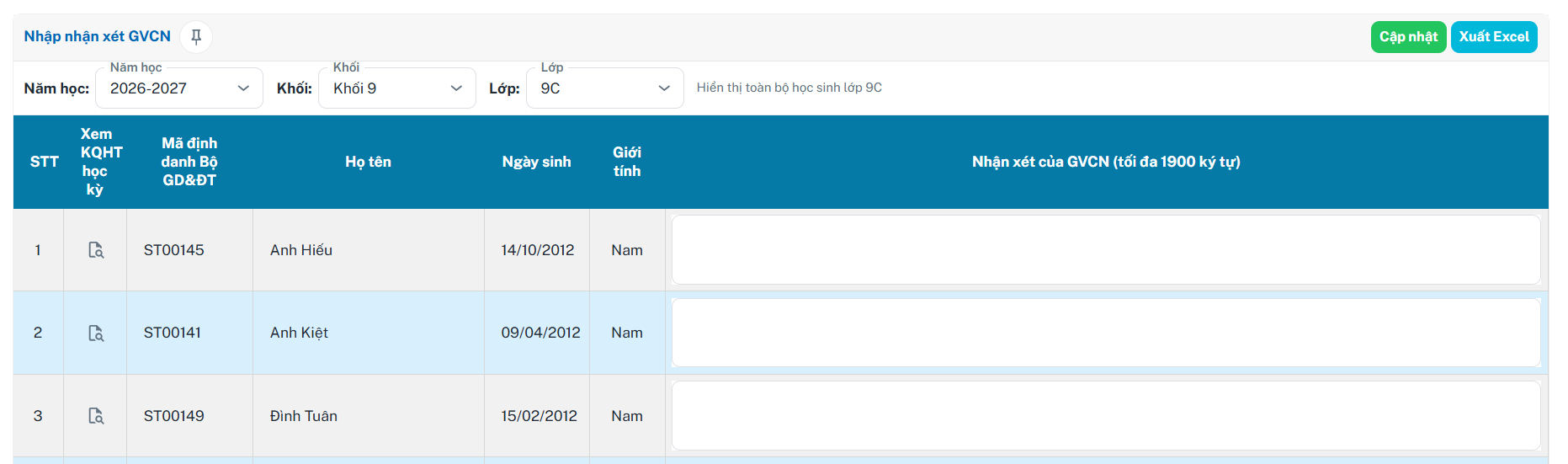
Task: Click the Cập nhật button
Action: 1408,37
